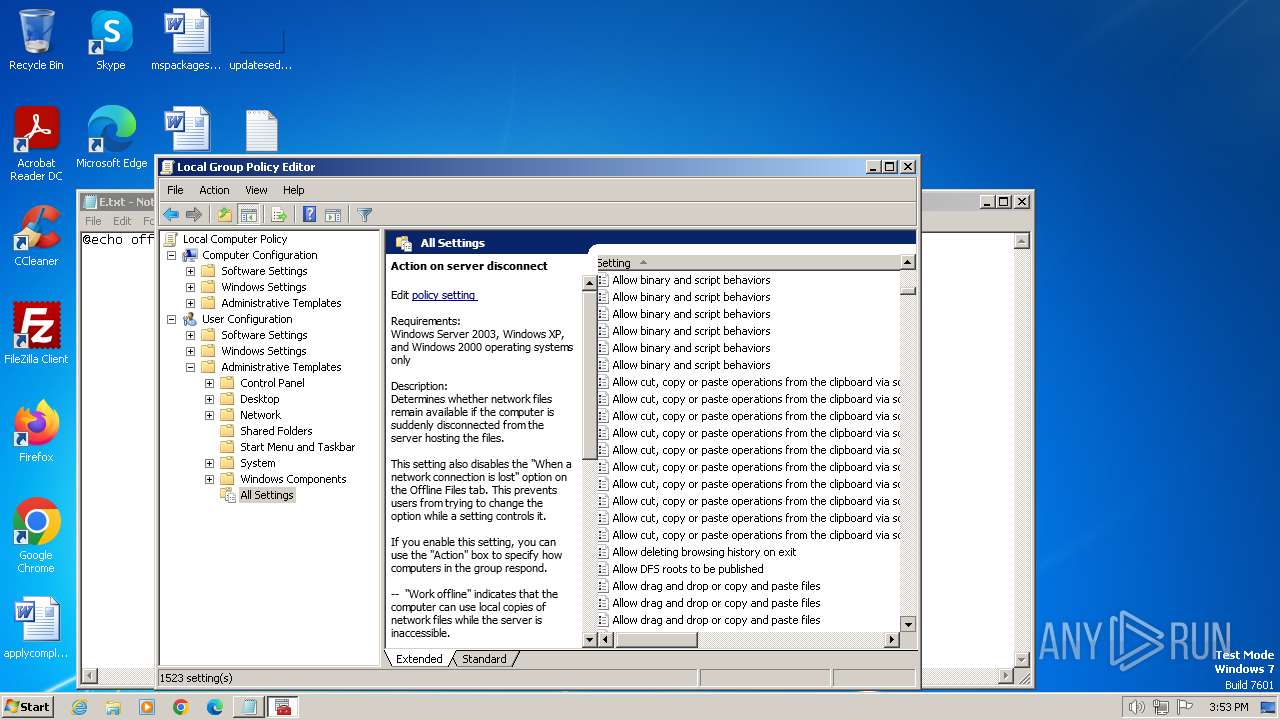Click the settings list vertical scrollbar thumb
The height and width of the screenshot is (720, 1280).
(x=907, y=291)
